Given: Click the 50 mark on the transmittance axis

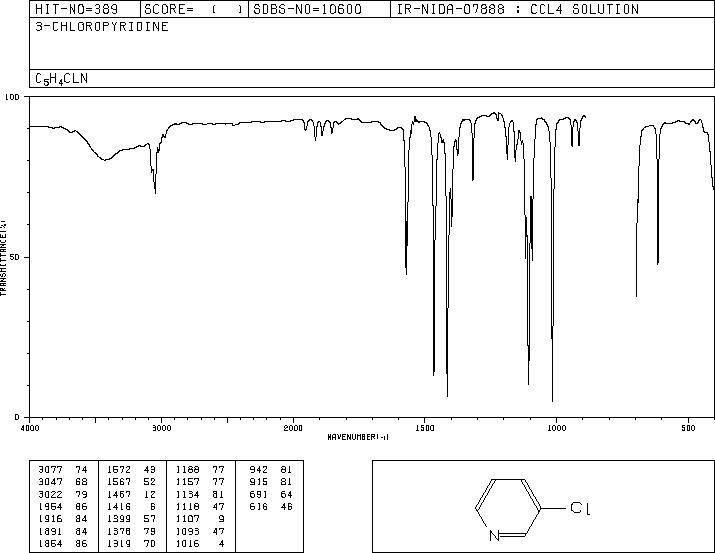Looking at the screenshot, I should (15, 257).
